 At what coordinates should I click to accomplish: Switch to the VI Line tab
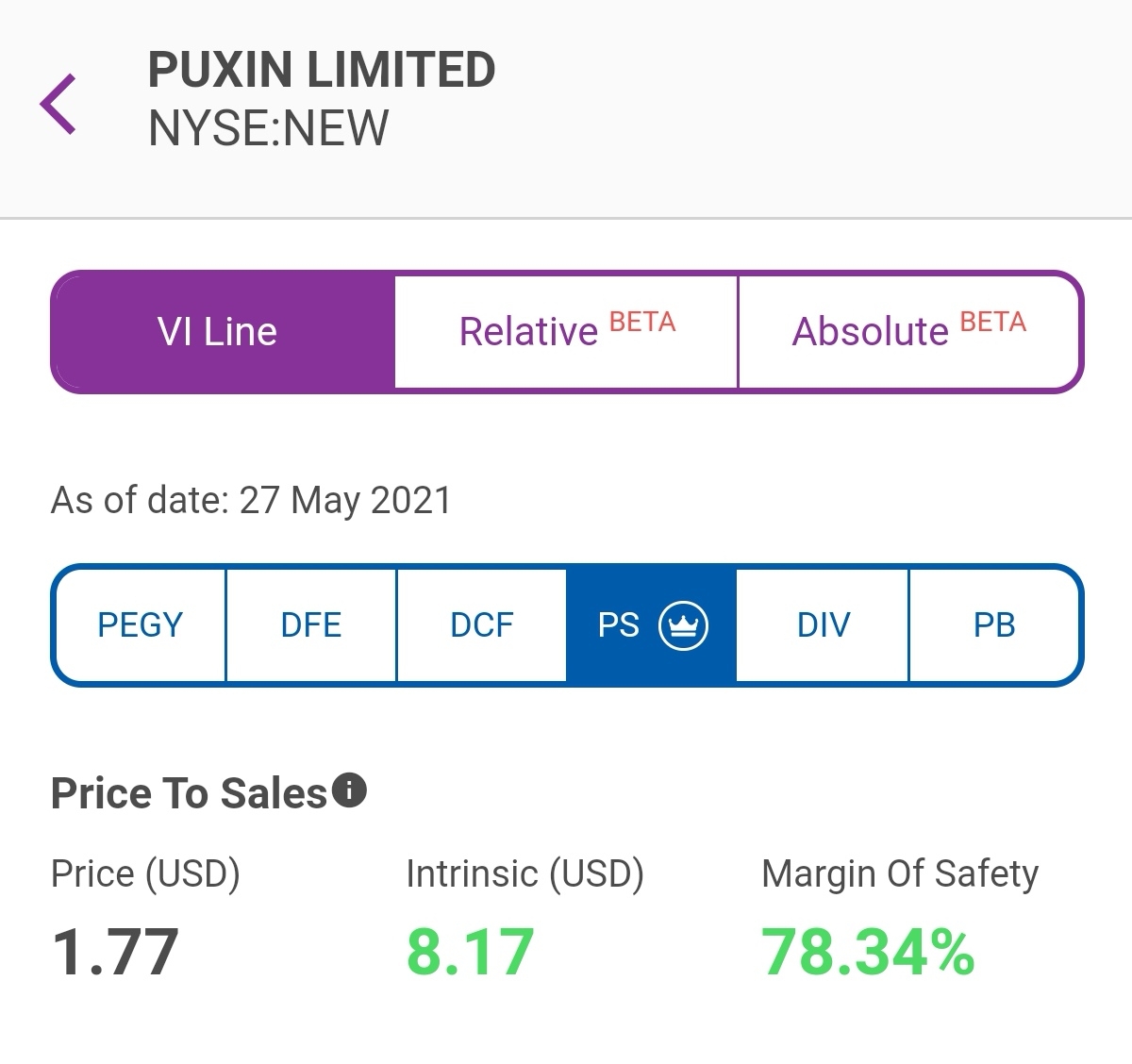(224, 332)
